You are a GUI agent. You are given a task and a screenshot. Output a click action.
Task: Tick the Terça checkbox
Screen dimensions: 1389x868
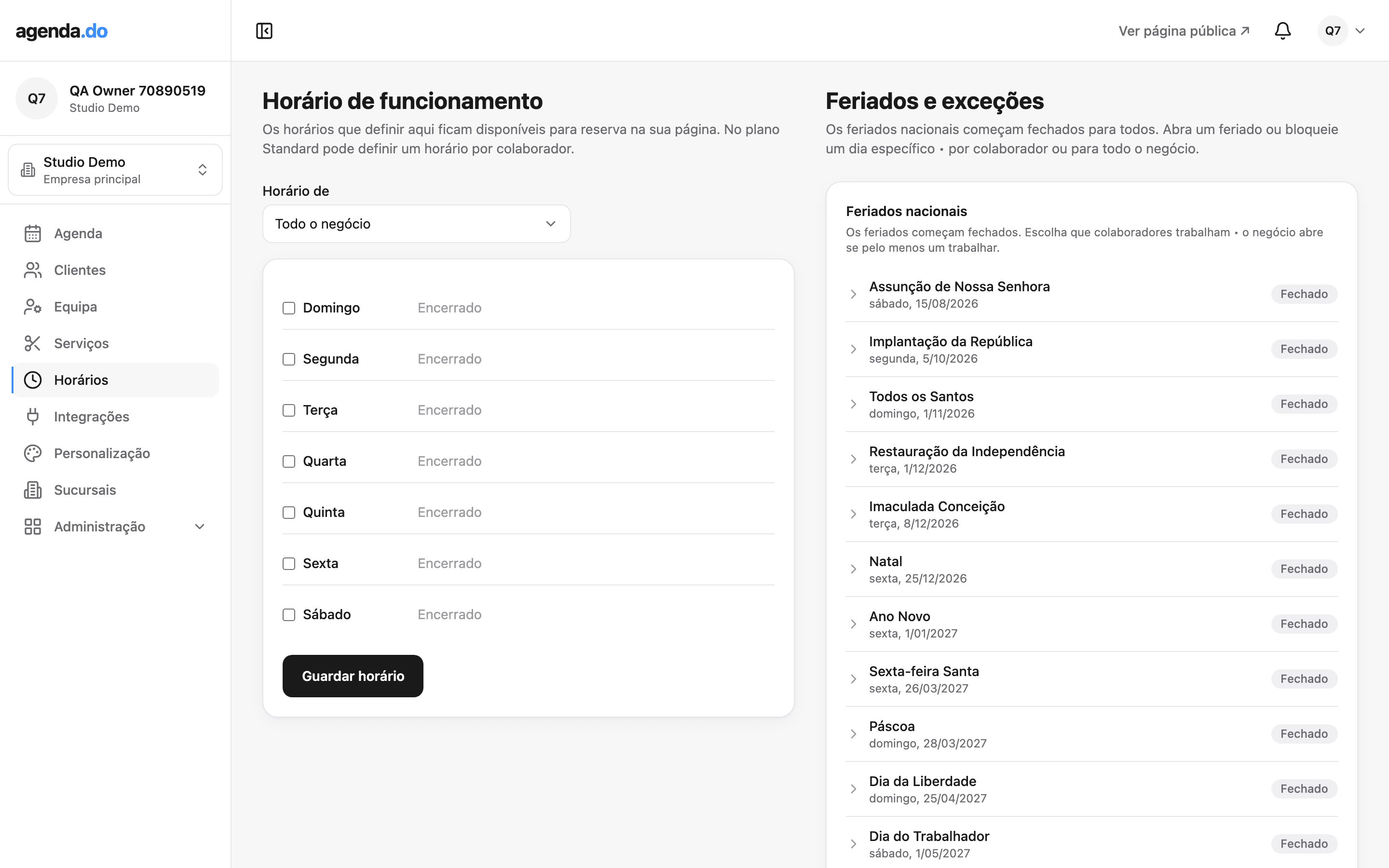point(289,410)
